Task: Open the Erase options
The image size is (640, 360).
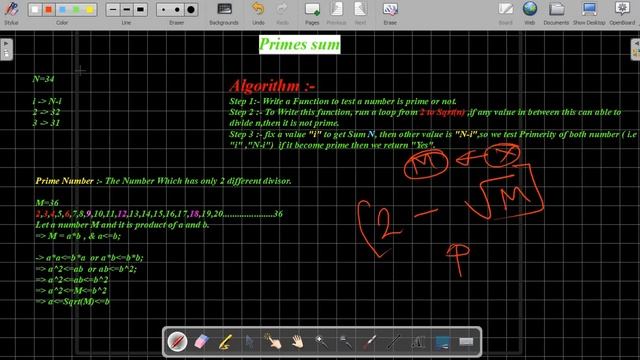Action: coord(390,13)
